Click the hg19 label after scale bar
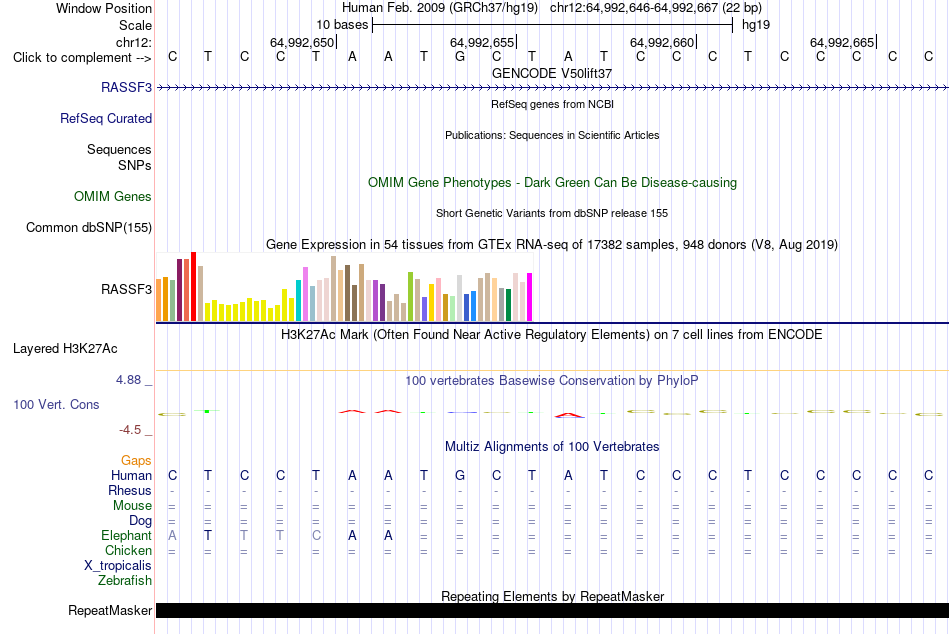950x634 pixels. (x=756, y=25)
